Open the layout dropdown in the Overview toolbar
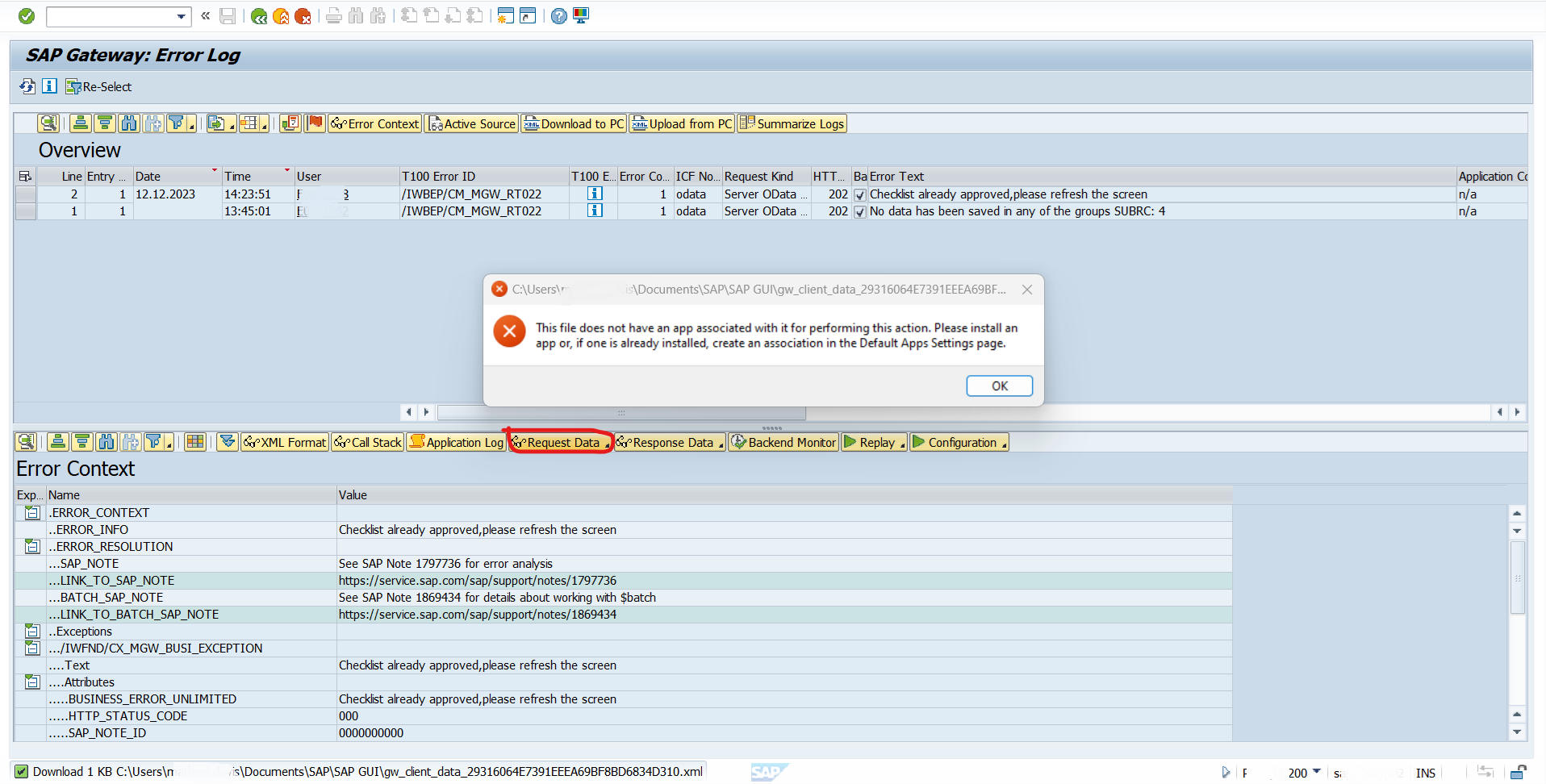The height and width of the screenshot is (784, 1546). pos(253,123)
